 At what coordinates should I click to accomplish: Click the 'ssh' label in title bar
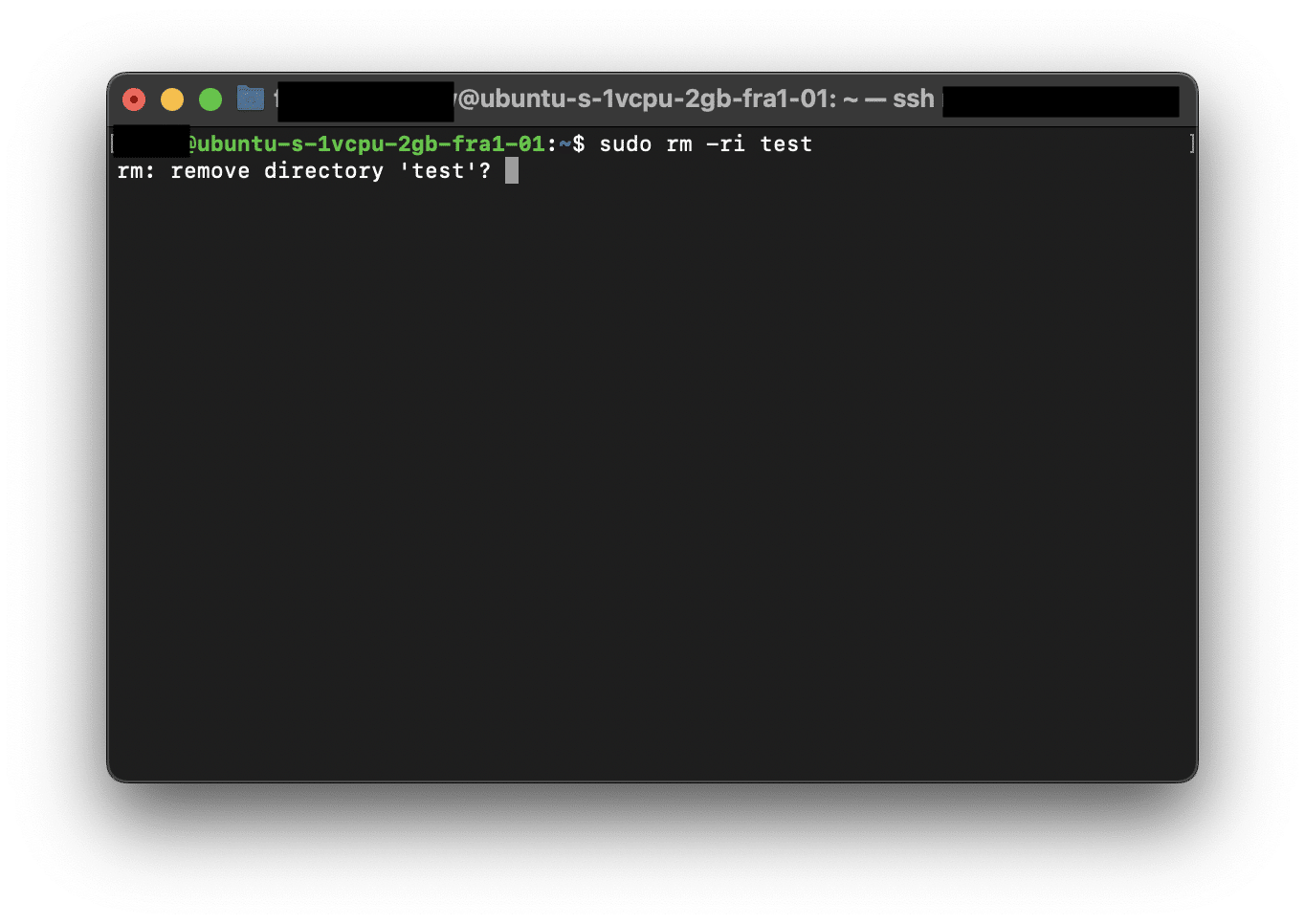tap(913, 99)
